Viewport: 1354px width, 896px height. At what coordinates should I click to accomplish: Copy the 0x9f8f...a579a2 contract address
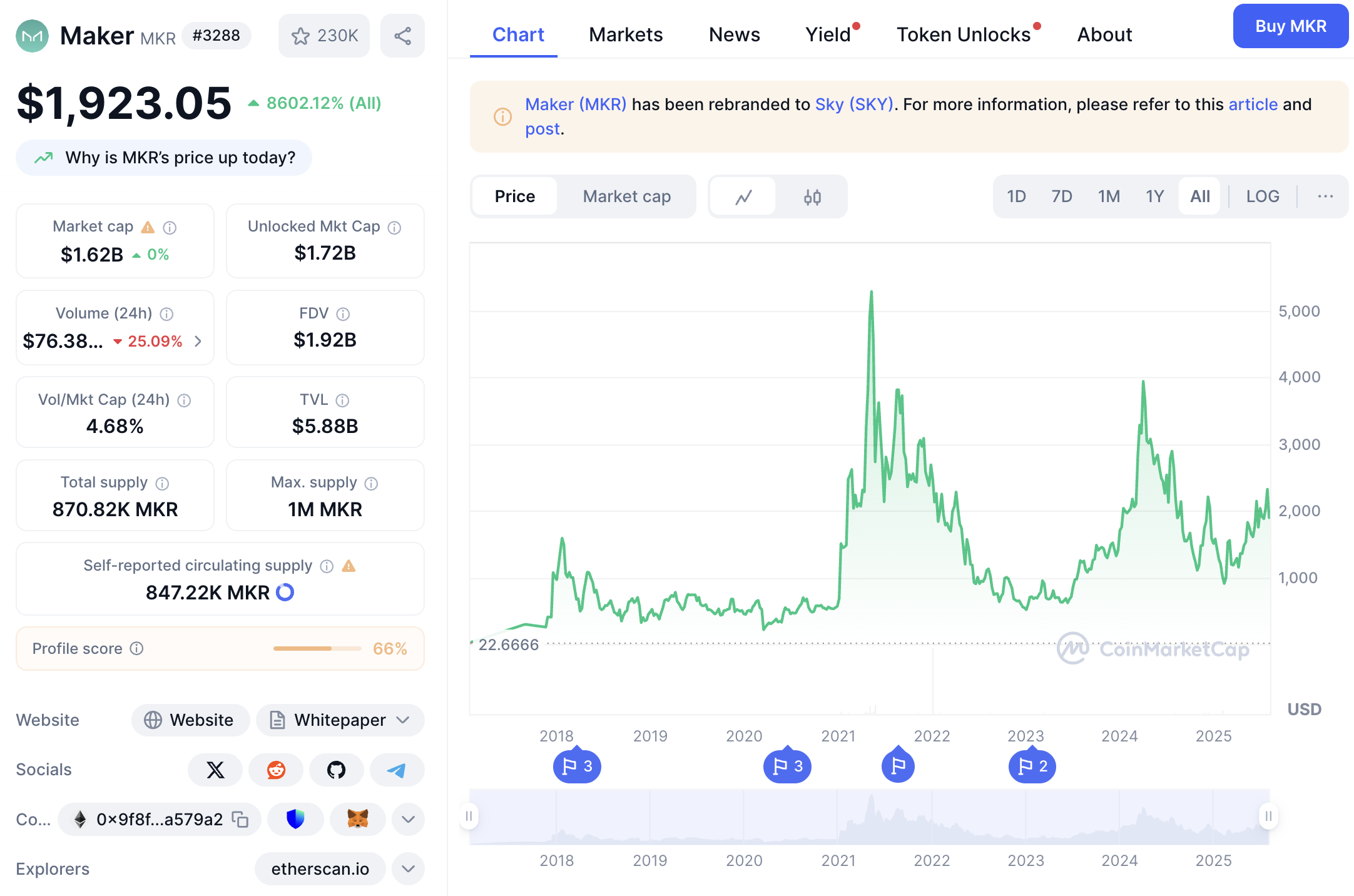tap(240, 819)
